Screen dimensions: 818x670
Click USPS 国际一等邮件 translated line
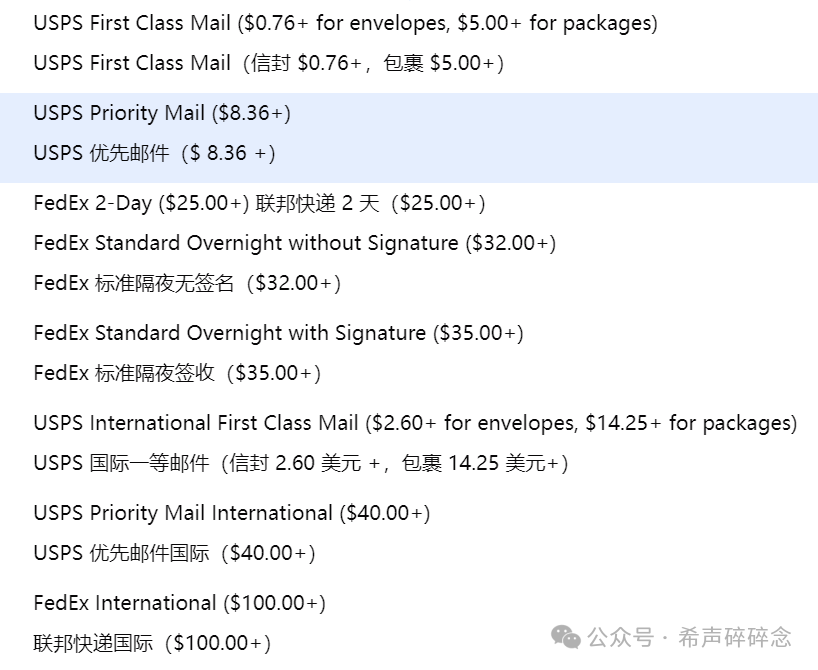[301, 463]
